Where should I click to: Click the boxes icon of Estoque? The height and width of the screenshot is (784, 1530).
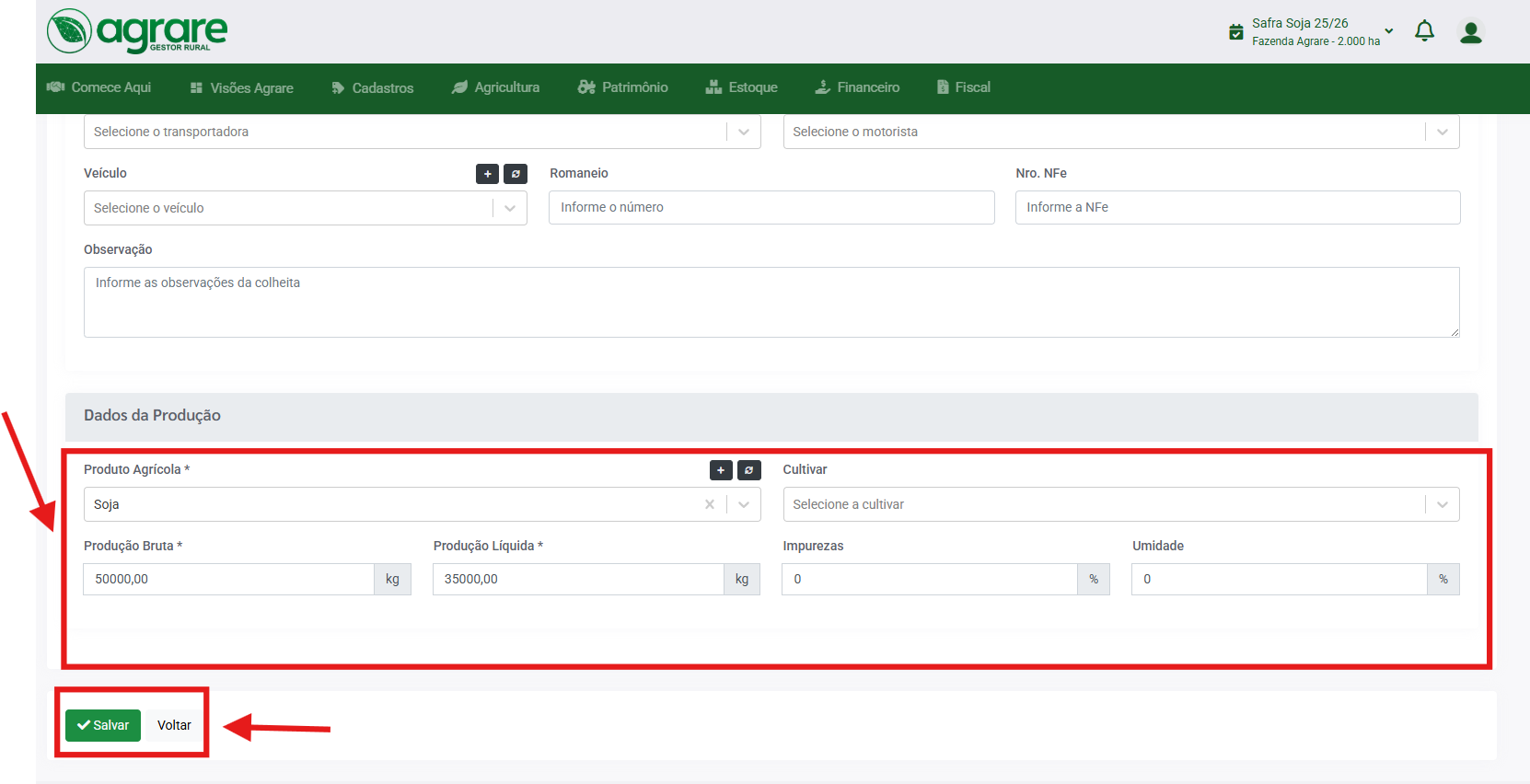click(x=713, y=87)
